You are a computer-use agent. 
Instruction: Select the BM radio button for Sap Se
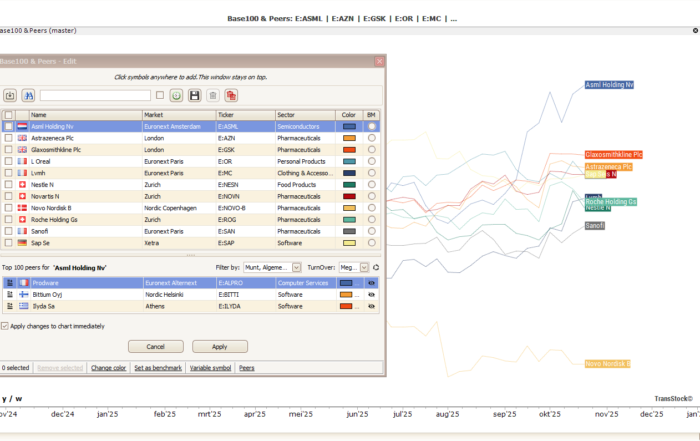(x=371, y=243)
